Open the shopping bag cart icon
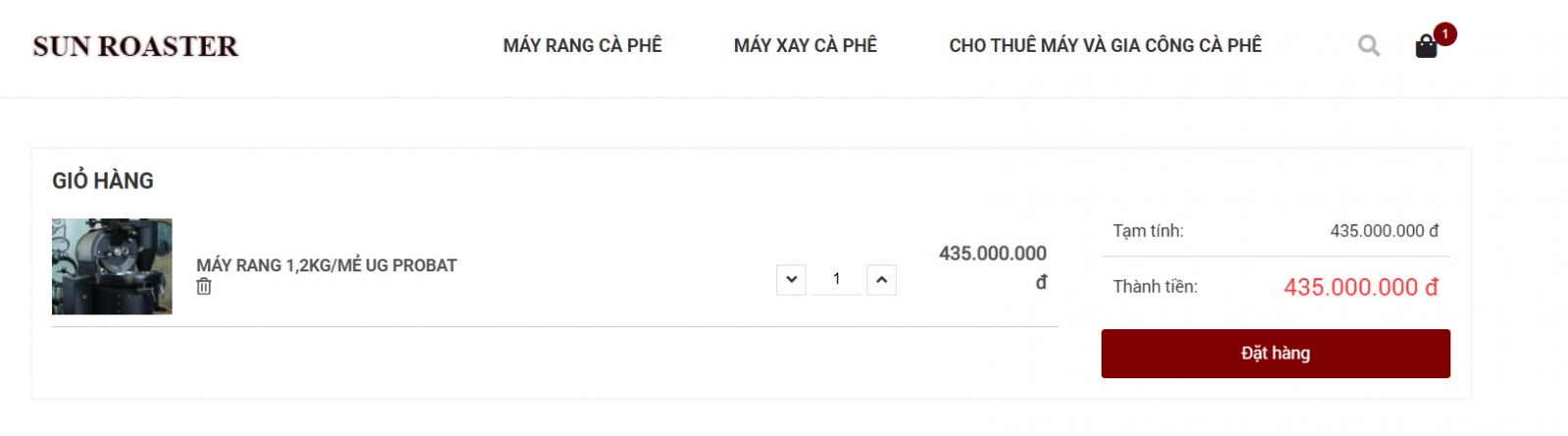 coord(1426,46)
